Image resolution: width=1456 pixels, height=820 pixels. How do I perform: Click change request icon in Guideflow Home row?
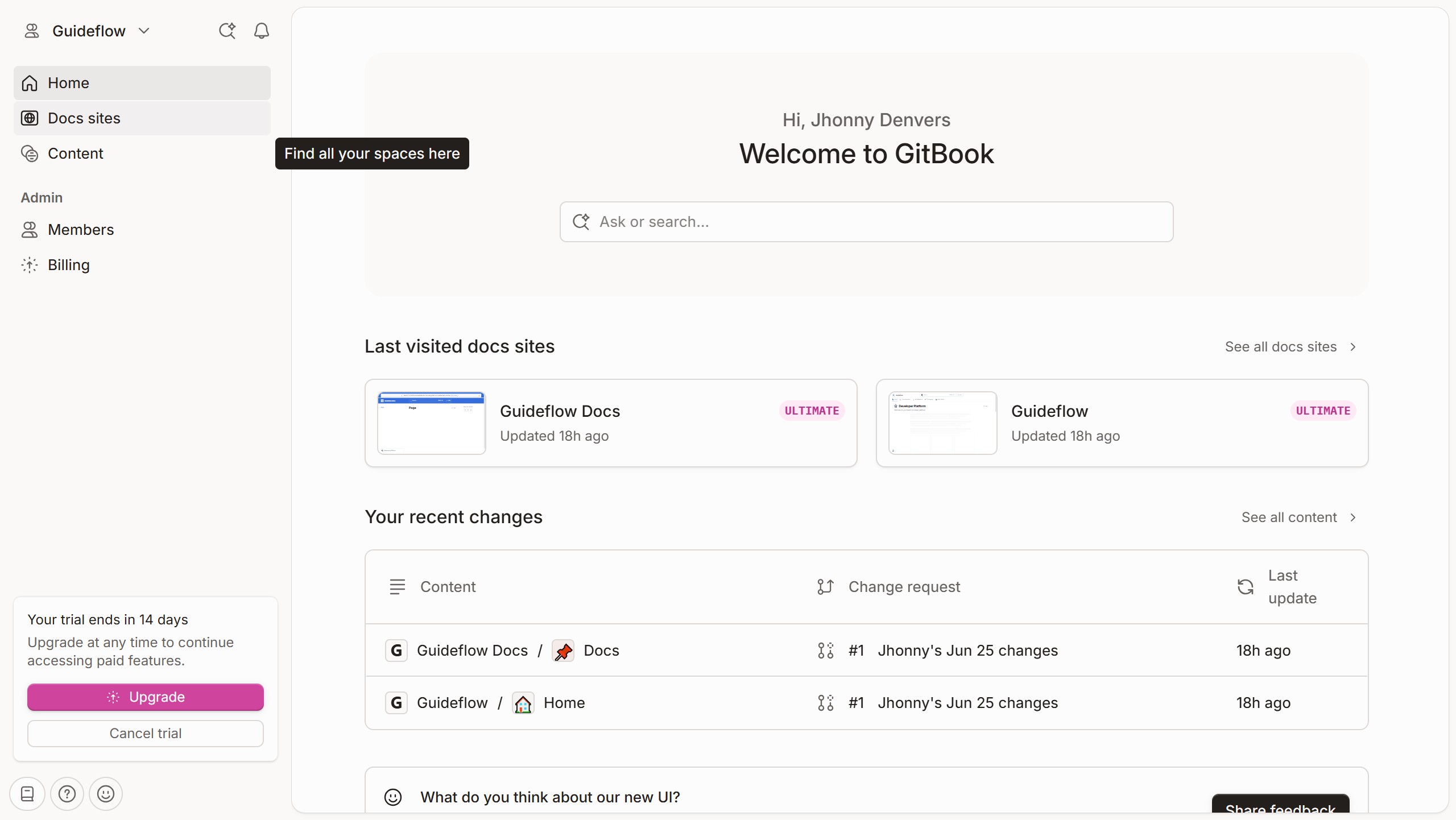coord(825,703)
